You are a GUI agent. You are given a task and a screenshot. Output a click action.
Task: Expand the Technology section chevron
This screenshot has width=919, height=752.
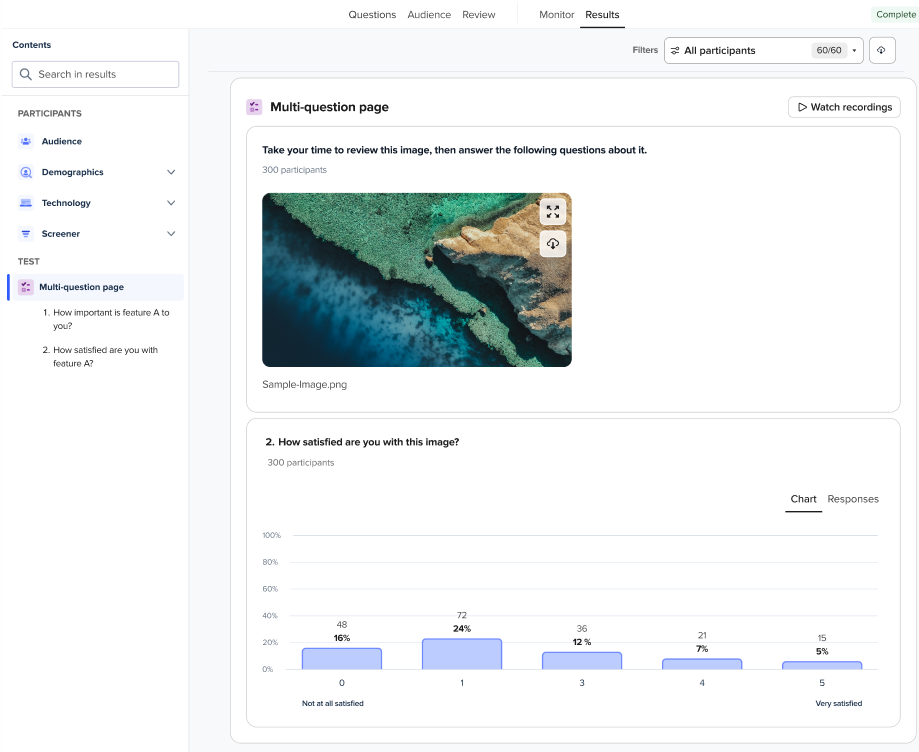pos(171,203)
